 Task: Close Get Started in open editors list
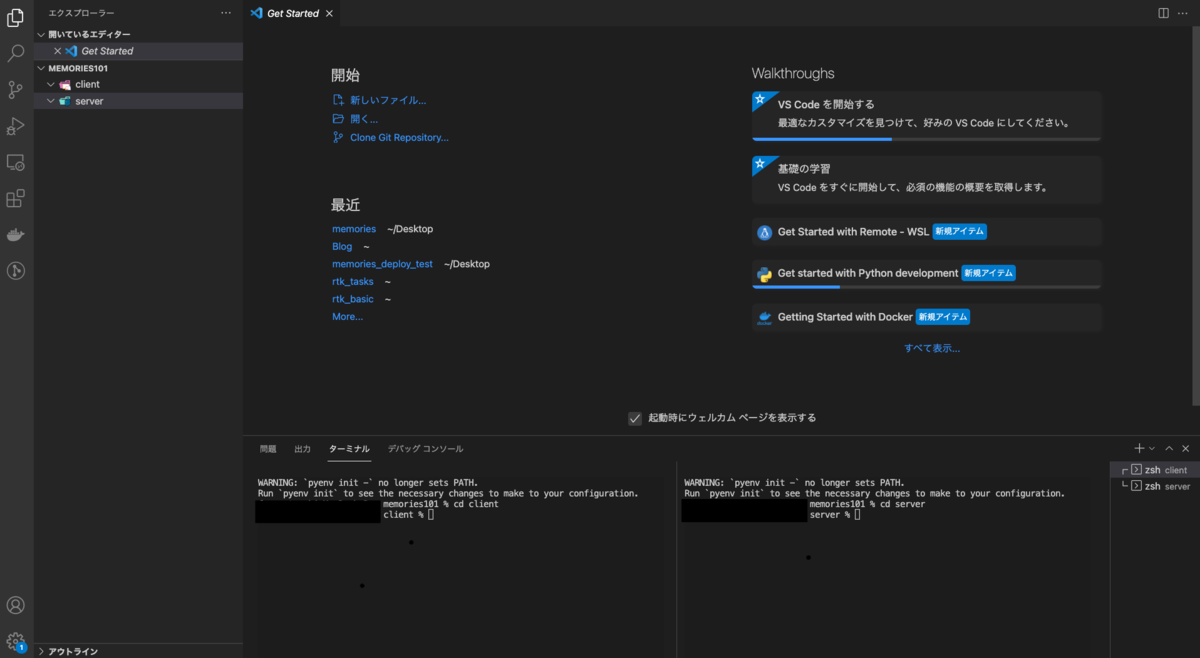coord(57,51)
